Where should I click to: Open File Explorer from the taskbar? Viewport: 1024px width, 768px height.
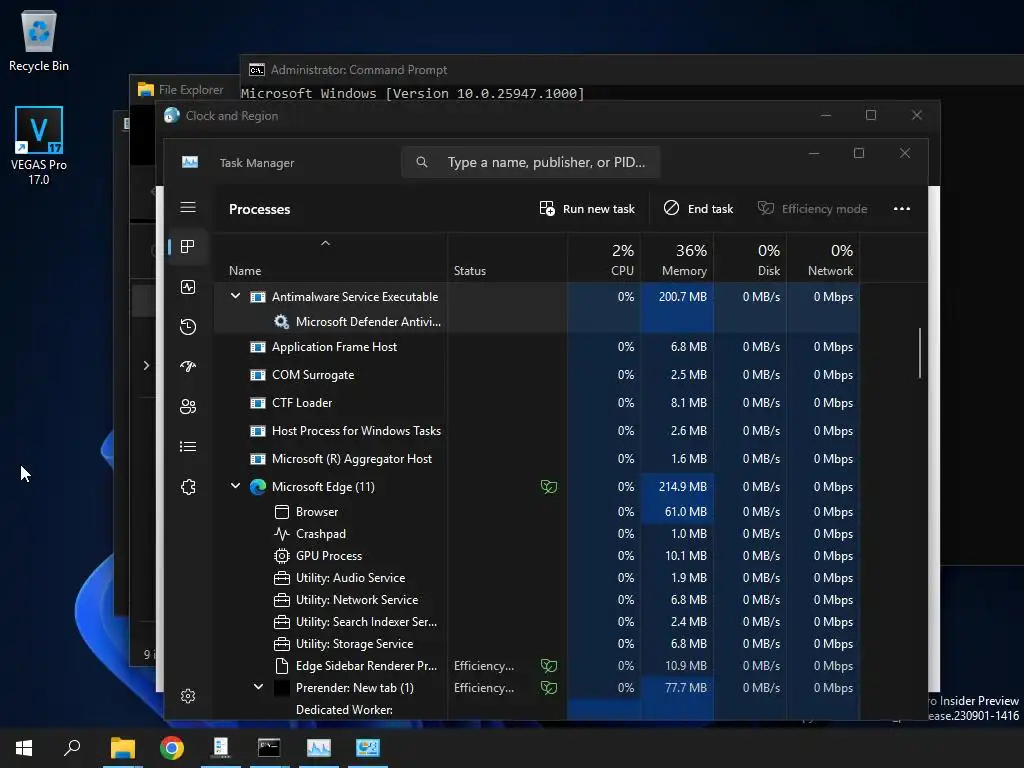tap(123, 748)
